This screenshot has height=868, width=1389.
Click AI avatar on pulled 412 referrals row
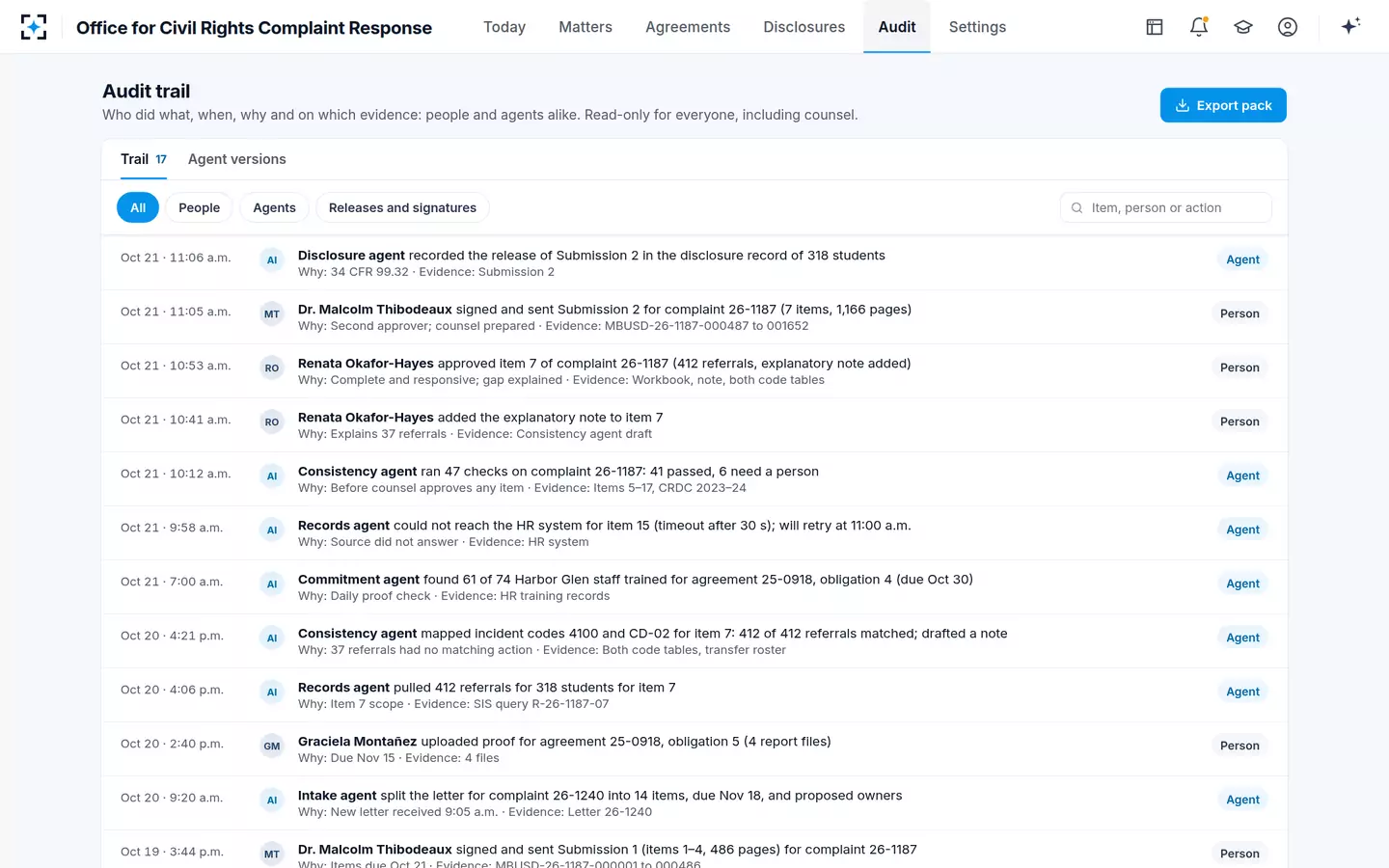pos(272,692)
